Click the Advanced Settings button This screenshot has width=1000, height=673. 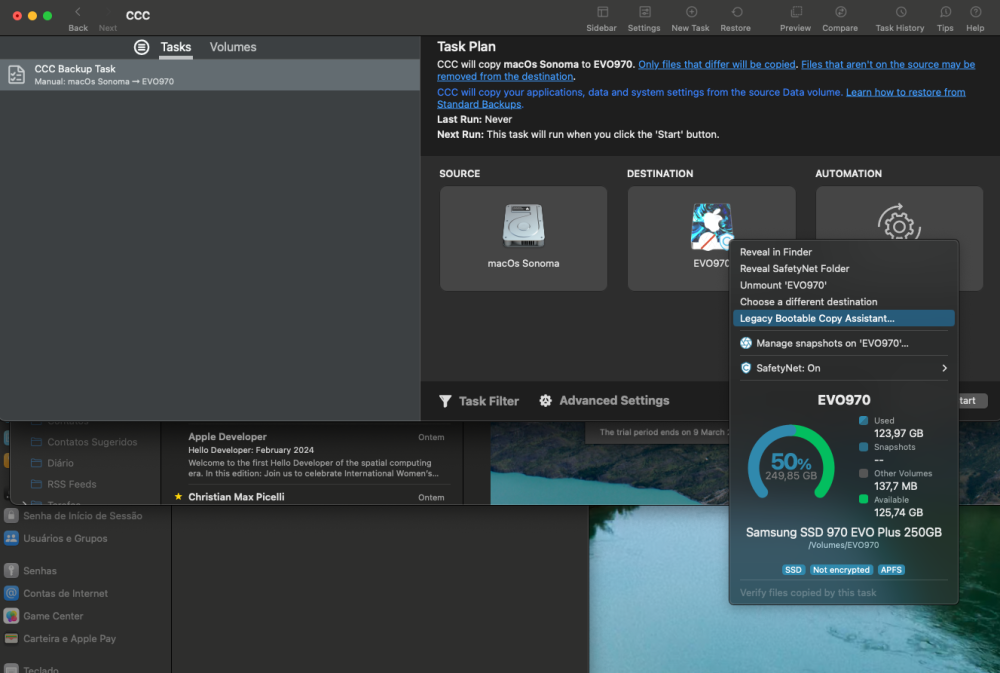tap(605, 401)
